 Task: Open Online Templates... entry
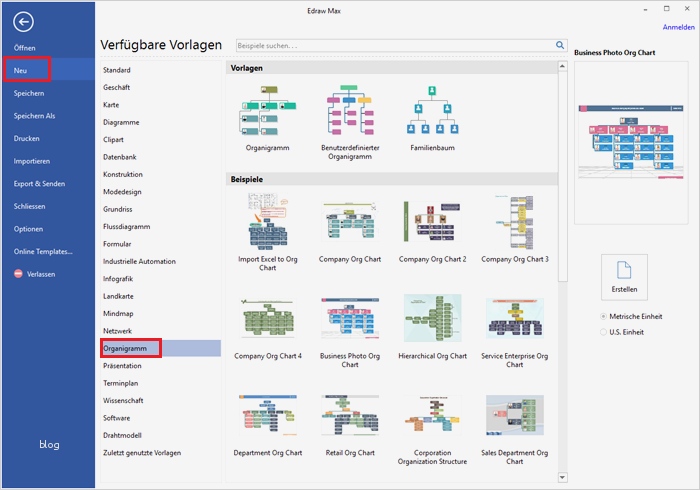click(x=43, y=252)
